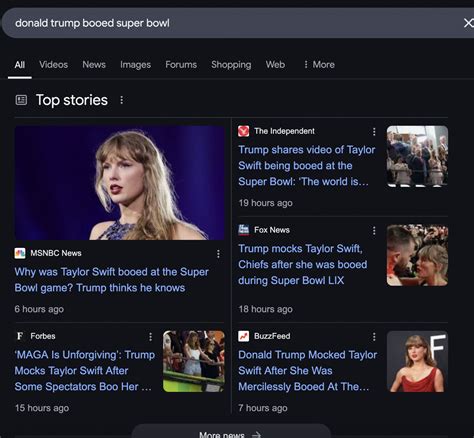This screenshot has width=474, height=438.
Task: Click the More news button
Action: pyautogui.click(x=231, y=432)
